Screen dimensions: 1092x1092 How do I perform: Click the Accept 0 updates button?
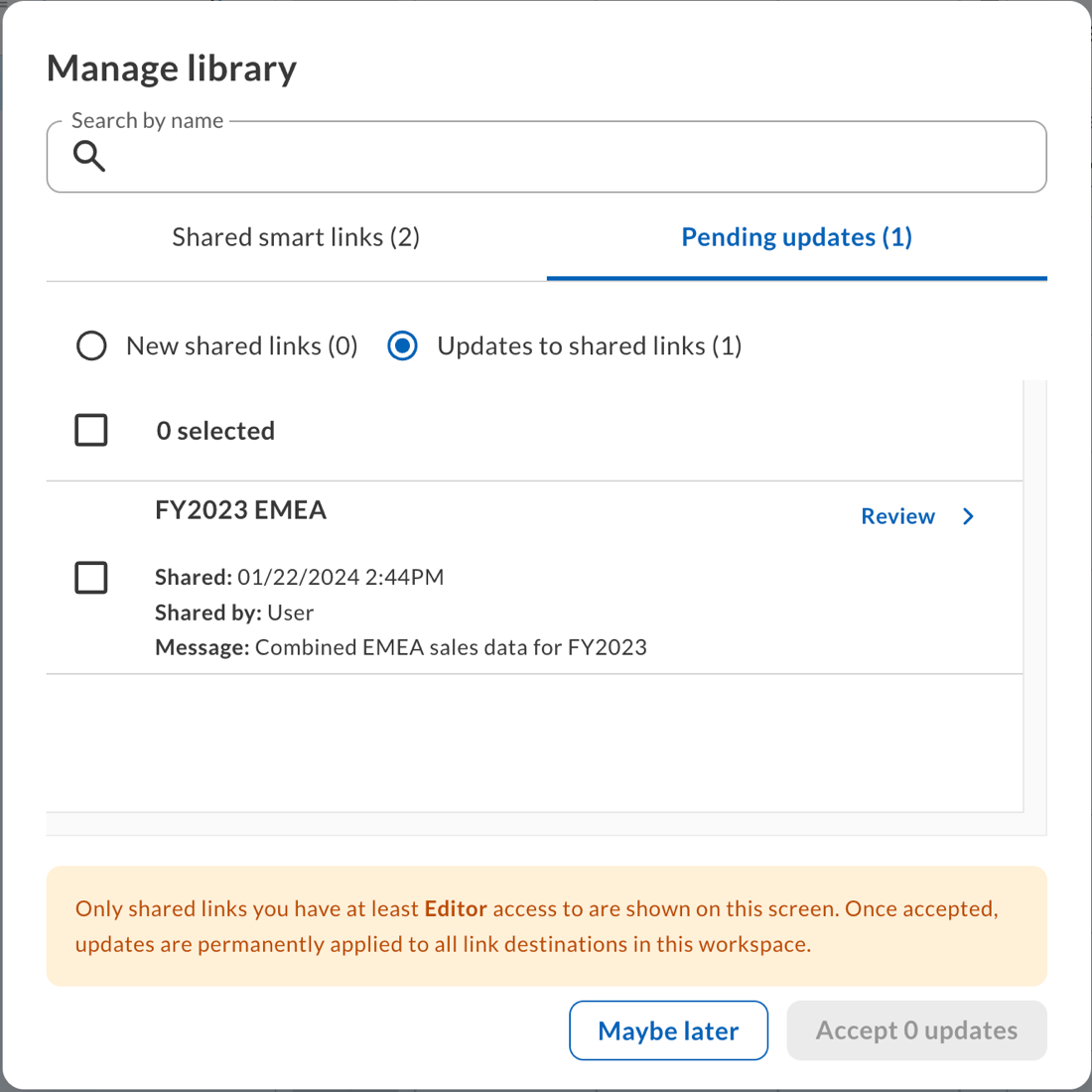pos(915,1030)
